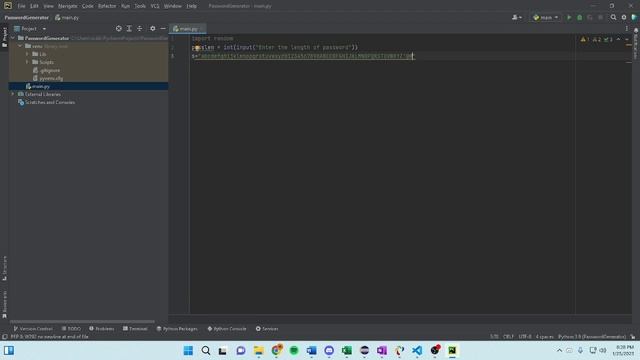Click the yellow warning inspection indicator
The width and height of the screenshot is (640, 360).
tap(585, 40)
